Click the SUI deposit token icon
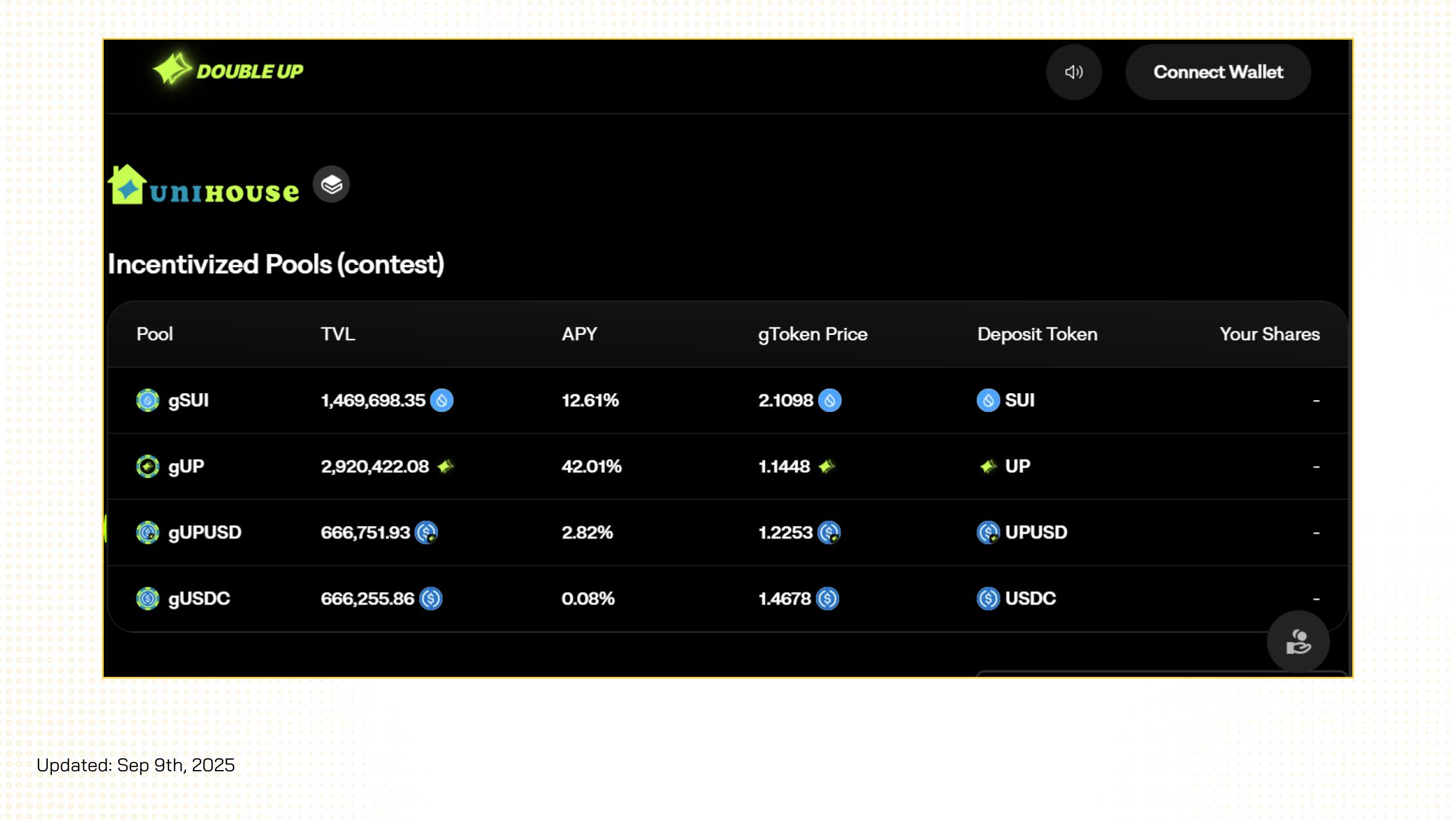 pos(988,400)
